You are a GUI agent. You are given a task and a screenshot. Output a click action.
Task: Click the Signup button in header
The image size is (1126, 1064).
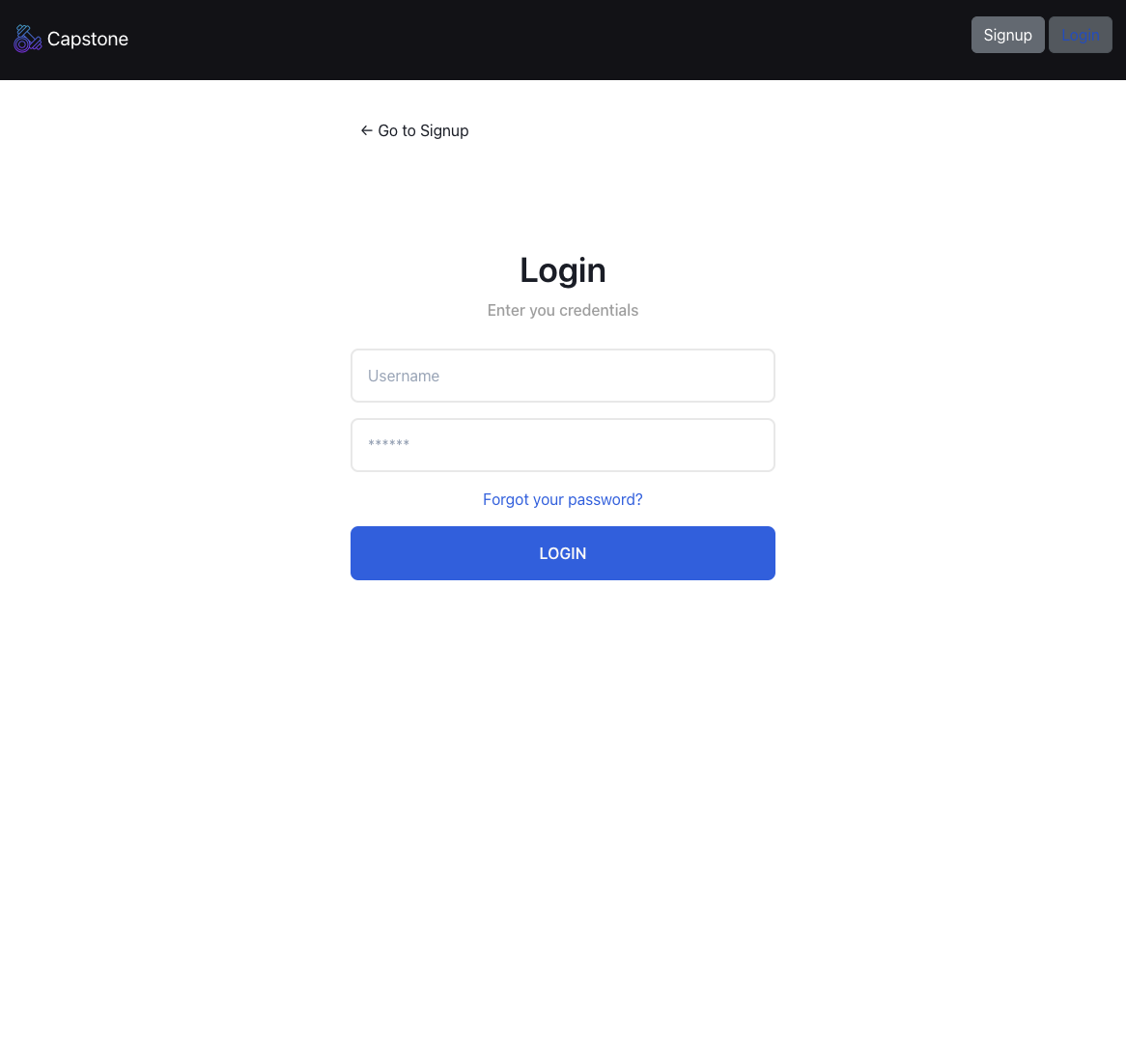(x=1007, y=35)
